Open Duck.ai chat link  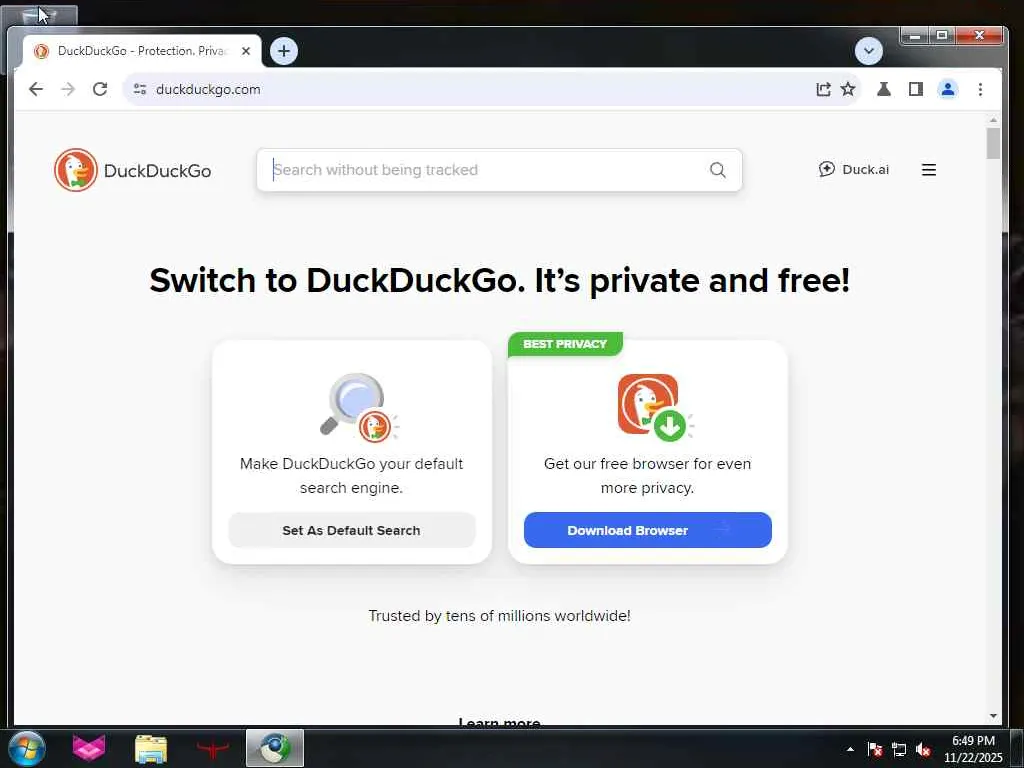click(854, 170)
